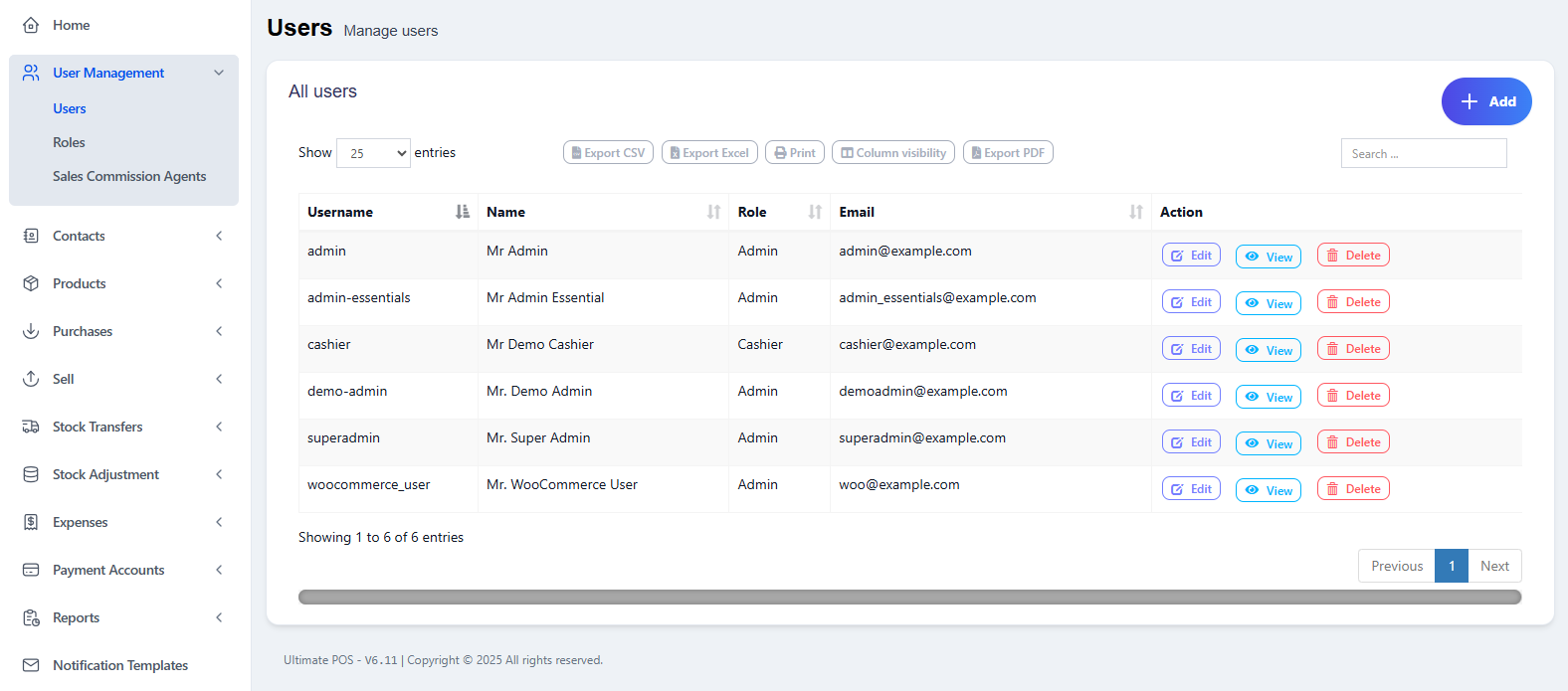Screen dimensions: 1568x691
Task: Delete the admin-essentials user
Action: [x=1353, y=301]
